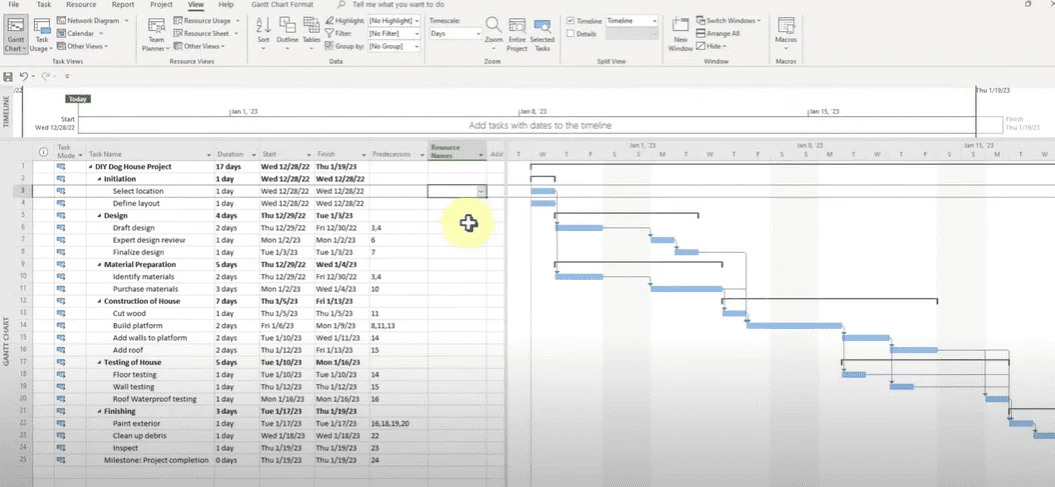Enable the Details checkbox
Image resolution: width=1055 pixels, height=487 pixels.
pyautogui.click(x=571, y=34)
